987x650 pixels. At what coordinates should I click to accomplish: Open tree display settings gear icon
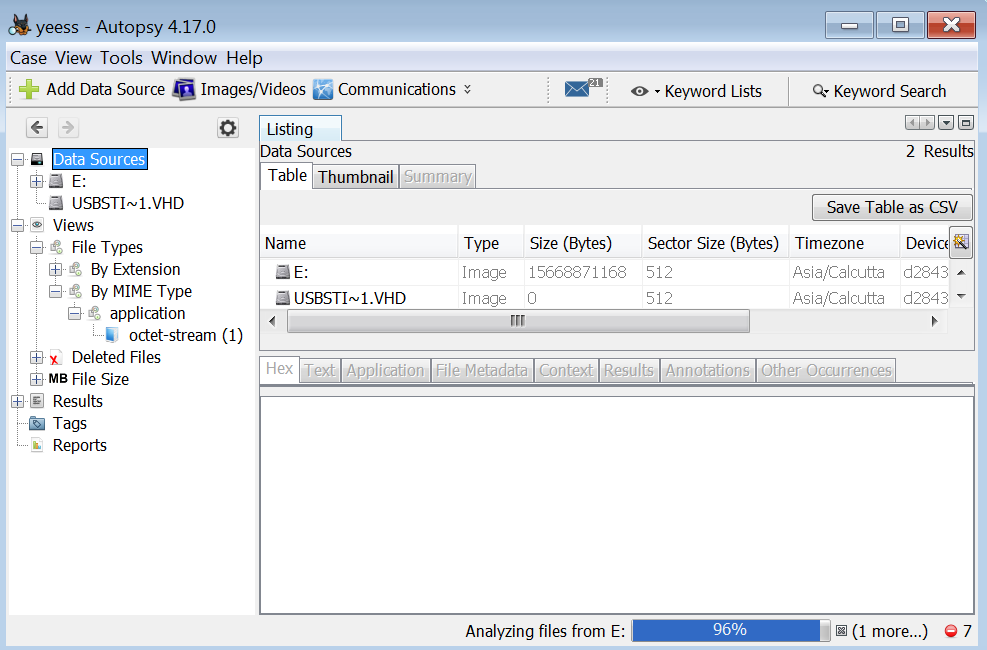click(x=227, y=128)
